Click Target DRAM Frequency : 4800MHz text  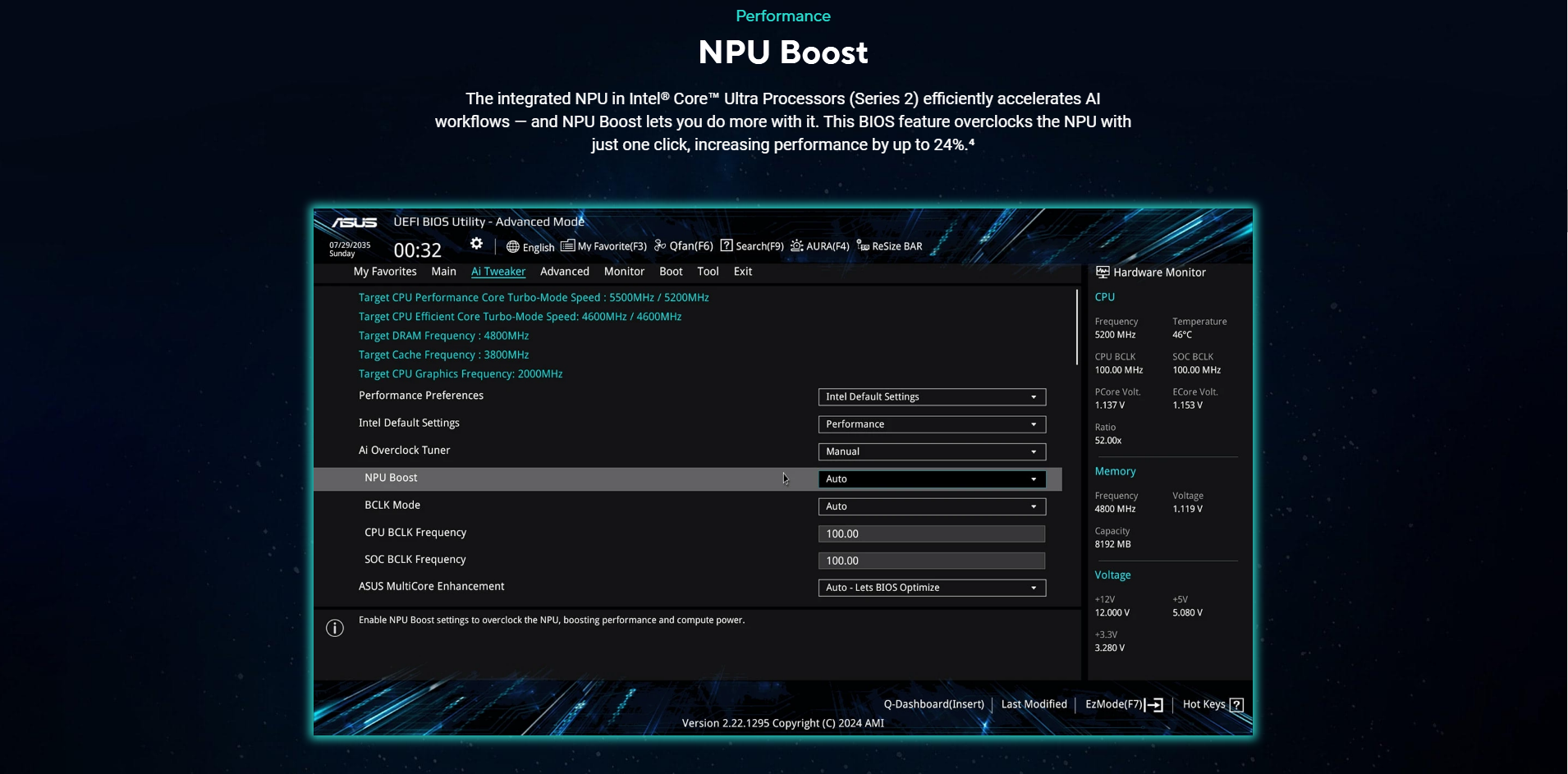(443, 337)
